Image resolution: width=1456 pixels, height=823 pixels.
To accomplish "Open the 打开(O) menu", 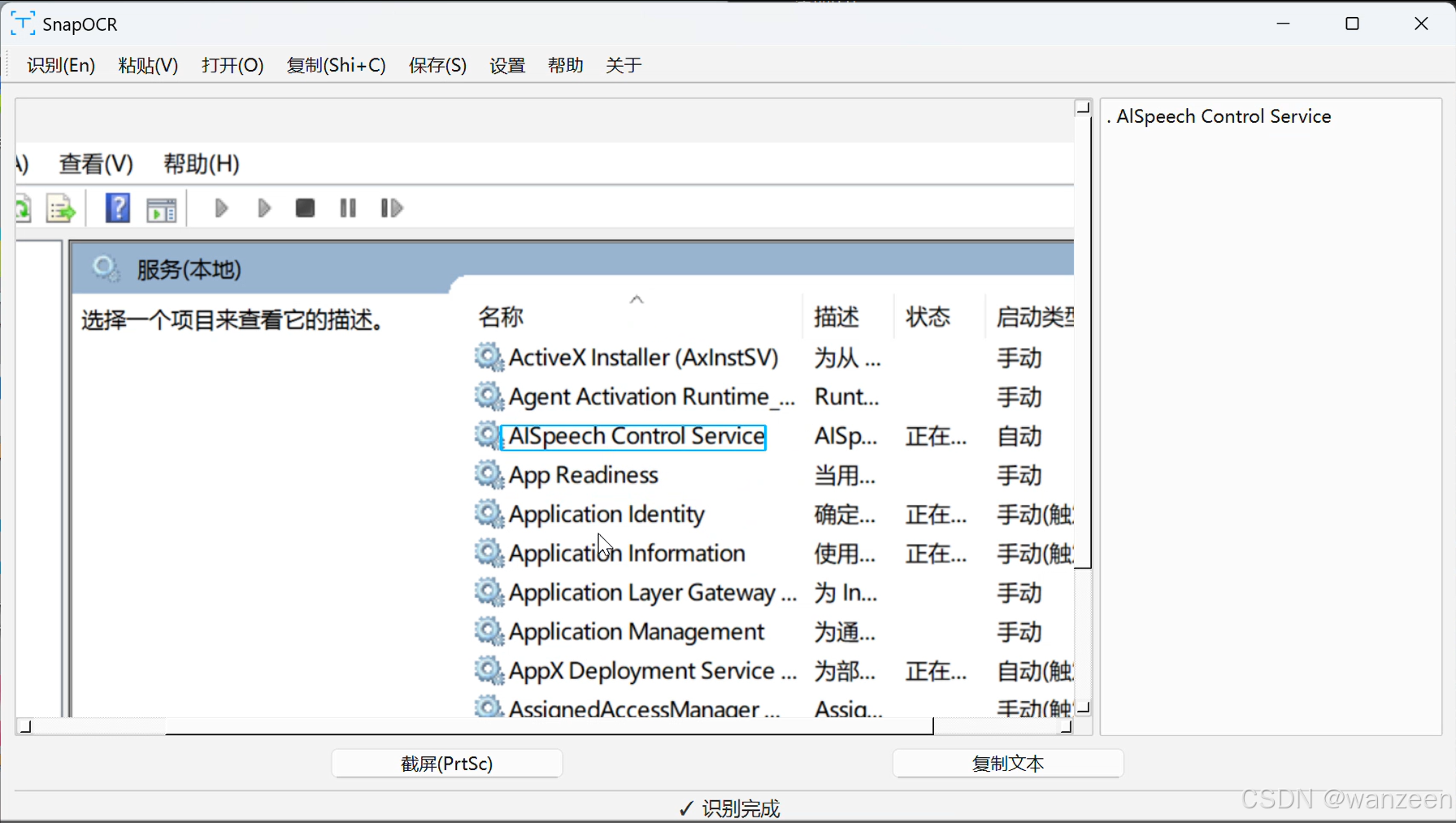I will (233, 65).
